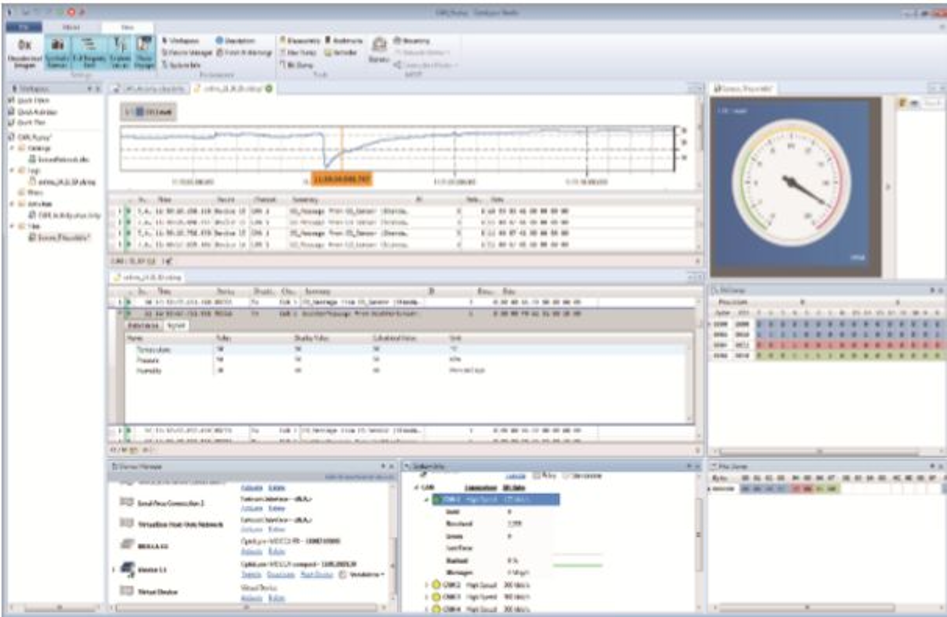Select the Screen_Flowdata item in workspace tree
The height and width of the screenshot is (617, 947).
point(59,238)
